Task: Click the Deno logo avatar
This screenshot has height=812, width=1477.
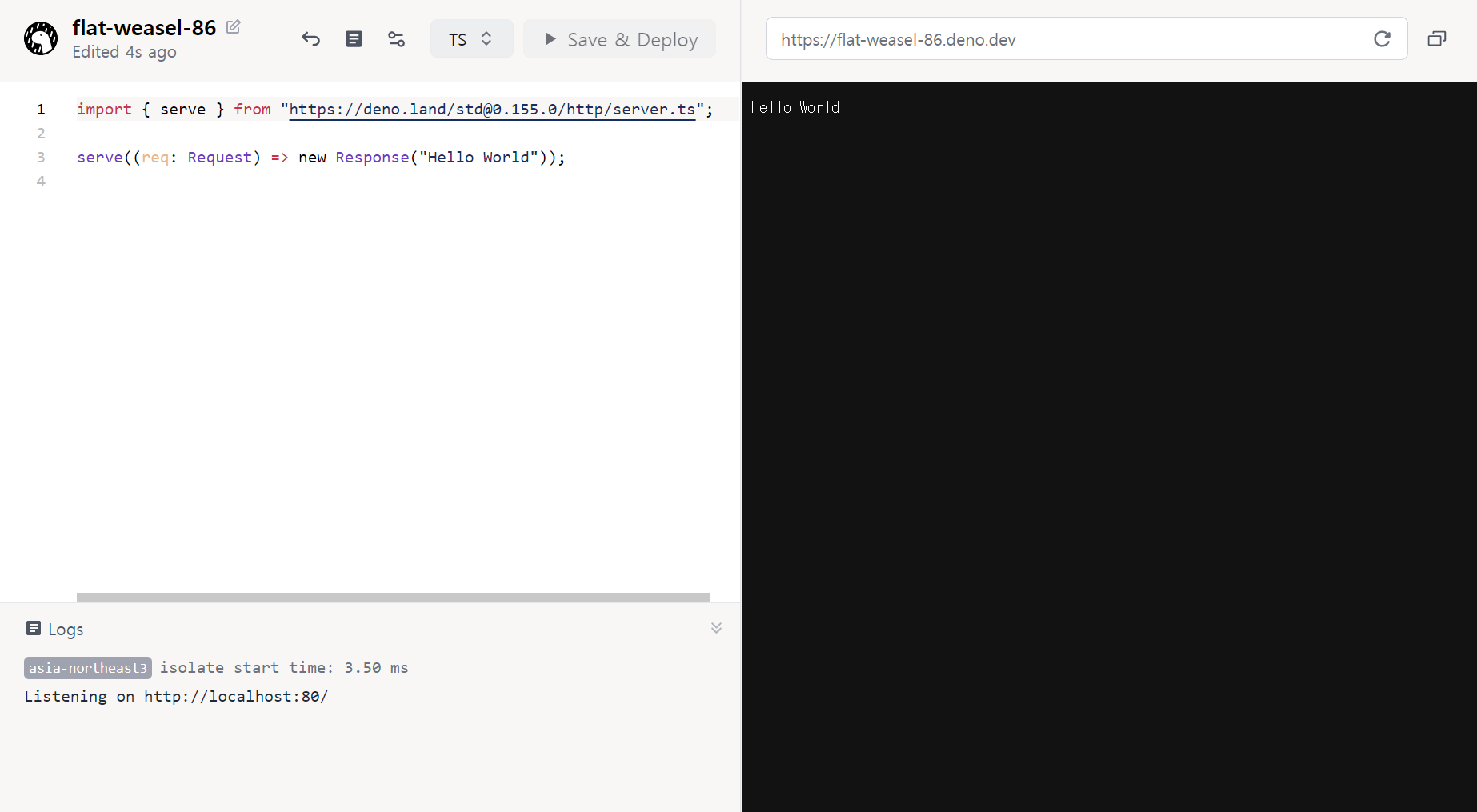Action: coord(41,38)
